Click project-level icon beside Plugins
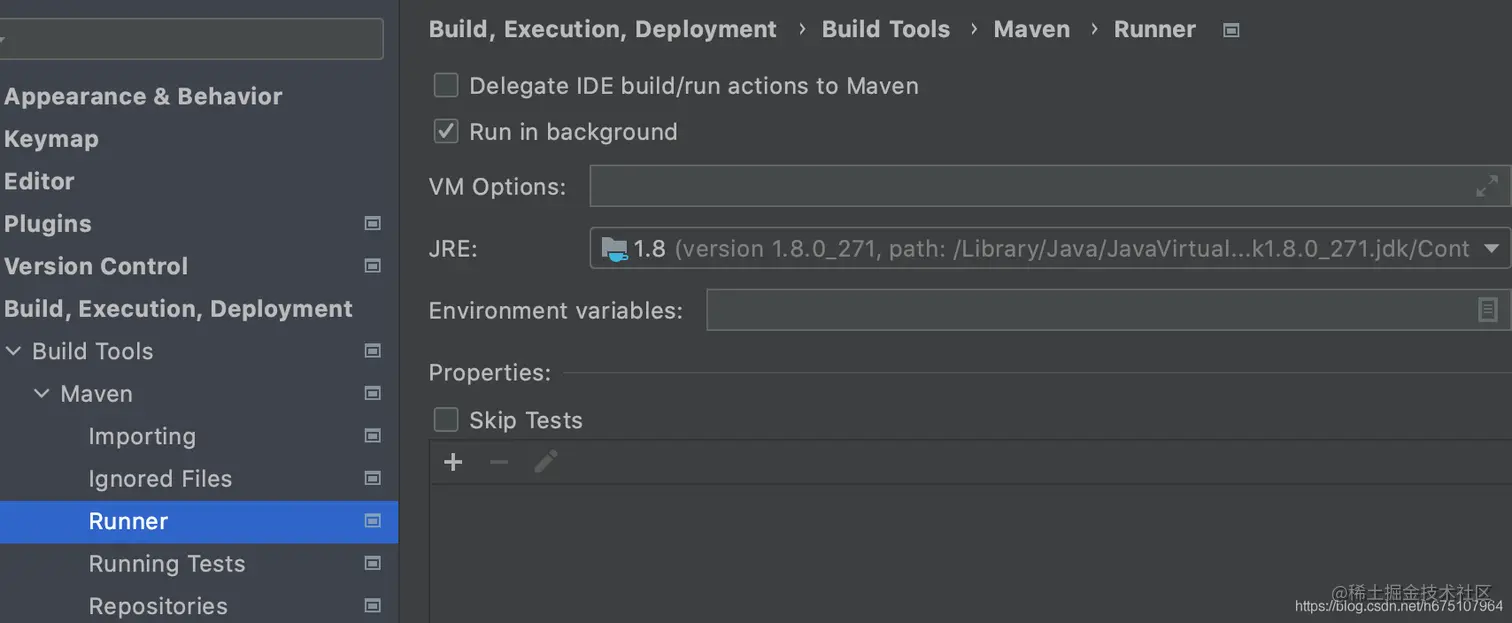The image size is (1512, 623). (x=373, y=224)
